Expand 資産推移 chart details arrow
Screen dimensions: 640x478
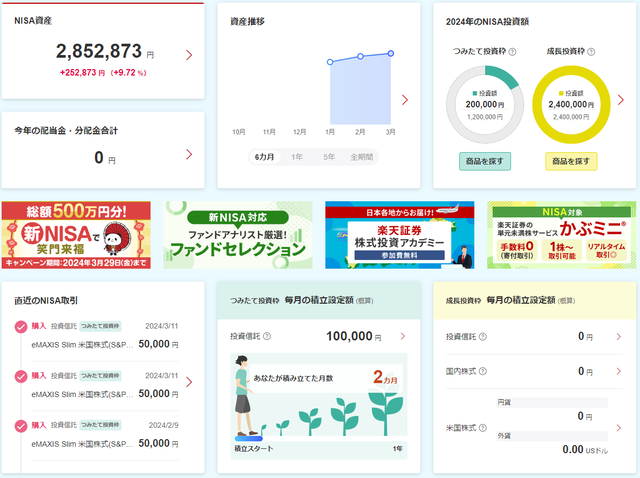404,100
